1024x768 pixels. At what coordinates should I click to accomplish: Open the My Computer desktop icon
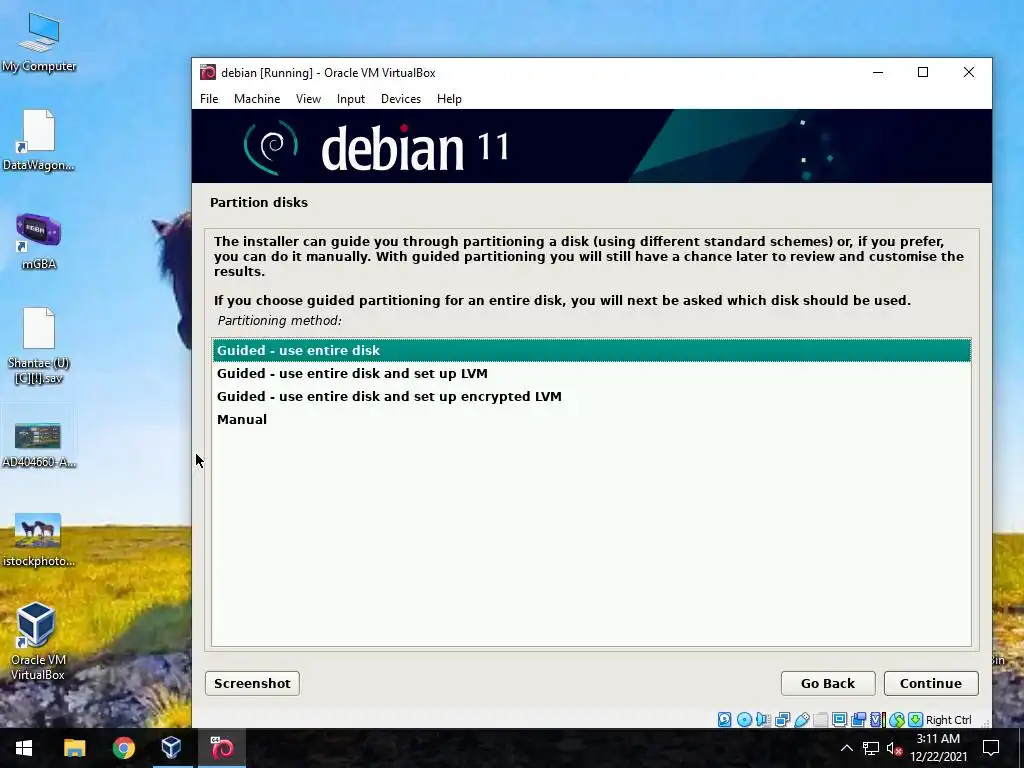coord(39,42)
